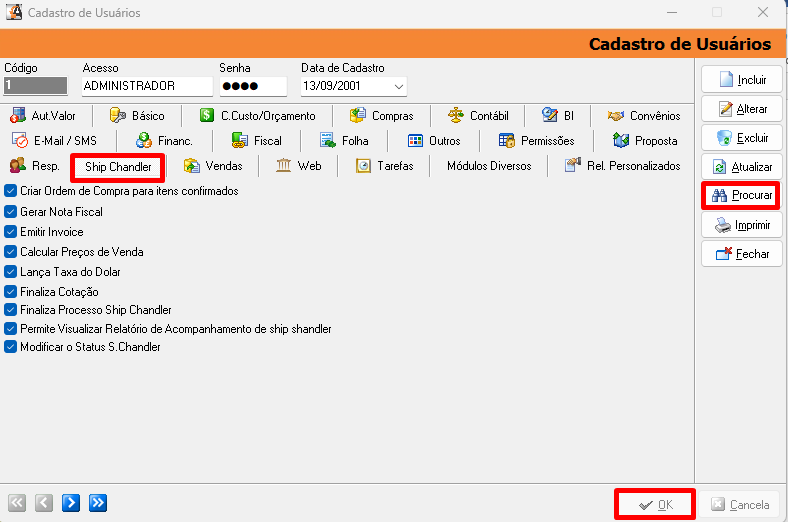
Task: Click the Financ. coins icon
Action: click(144, 141)
